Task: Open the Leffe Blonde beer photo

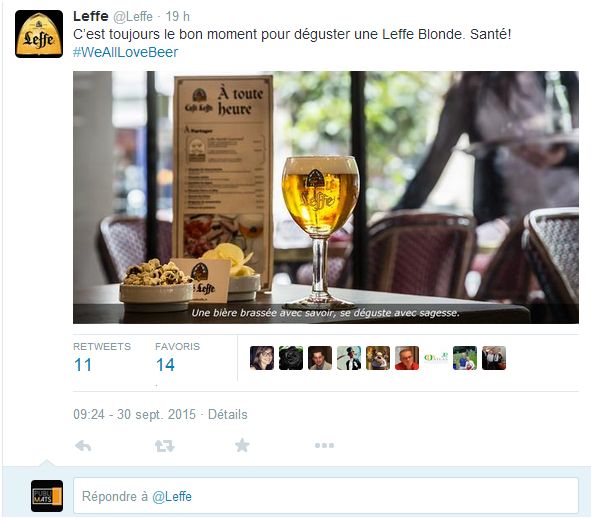Action: click(326, 197)
